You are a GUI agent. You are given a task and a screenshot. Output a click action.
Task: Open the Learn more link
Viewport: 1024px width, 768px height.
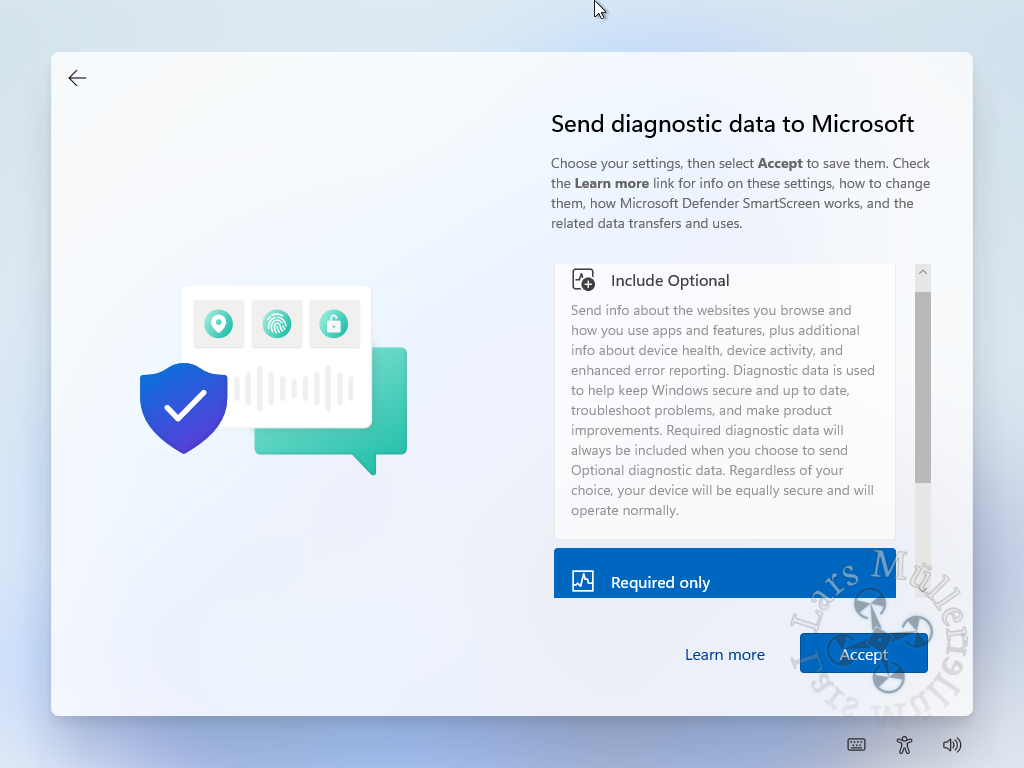[725, 654]
